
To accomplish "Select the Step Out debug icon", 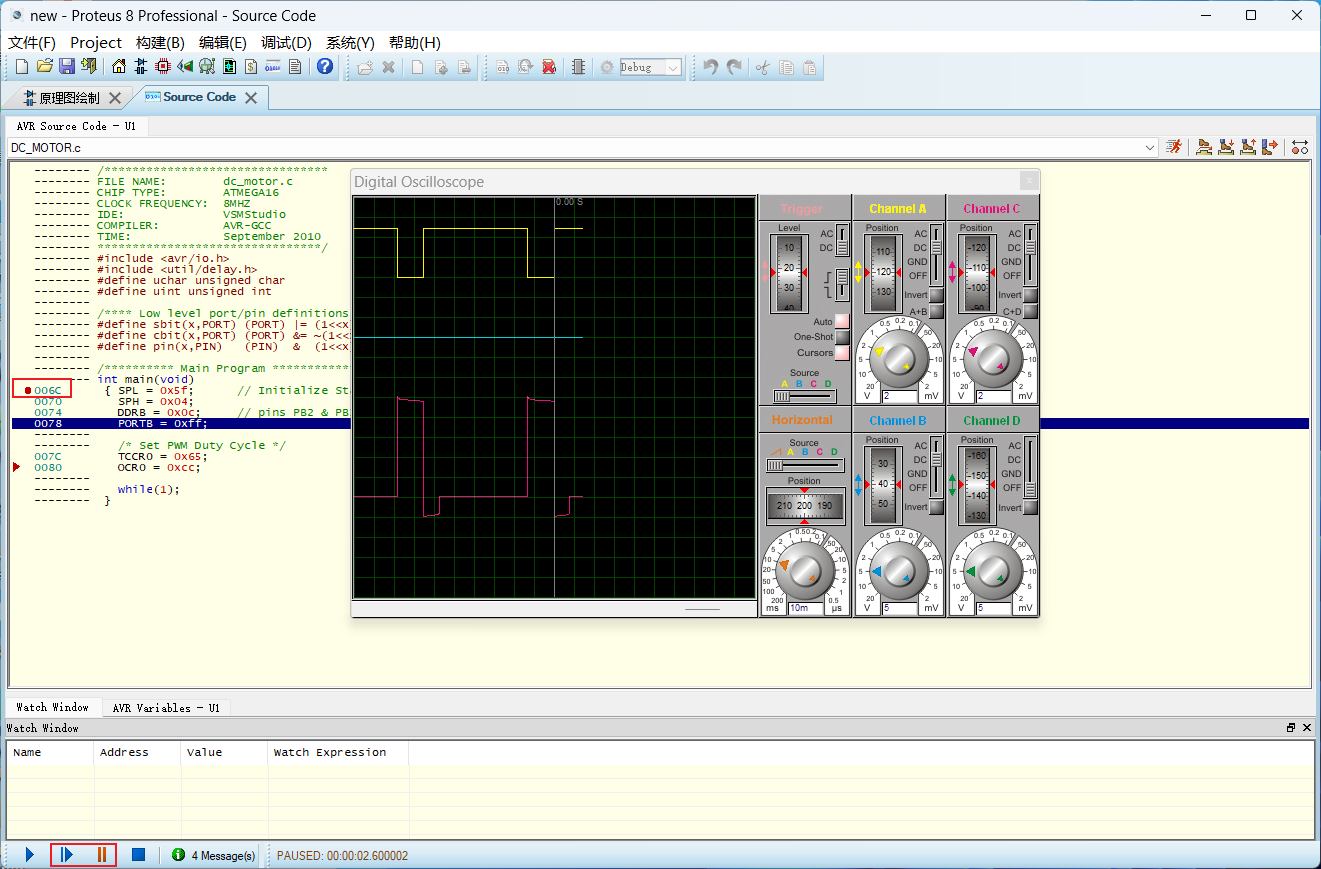I will [x=1248, y=147].
